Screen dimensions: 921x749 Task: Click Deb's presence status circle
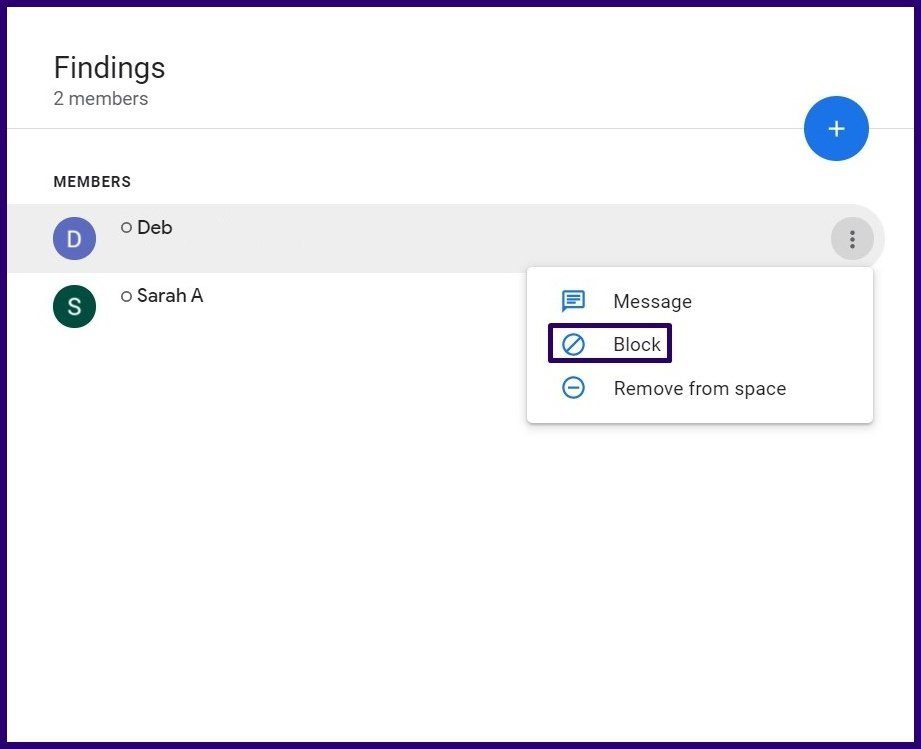click(126, 227)
